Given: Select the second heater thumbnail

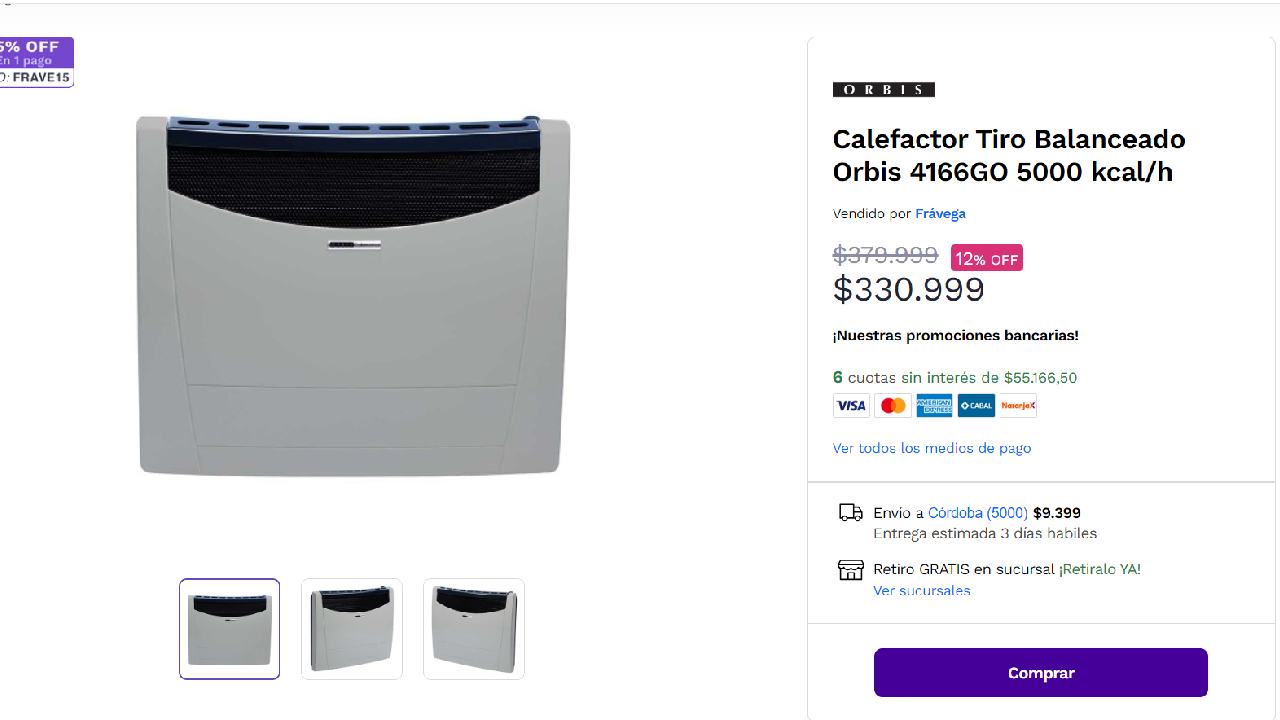Looking at the screenshot, I should coord(352,629).
